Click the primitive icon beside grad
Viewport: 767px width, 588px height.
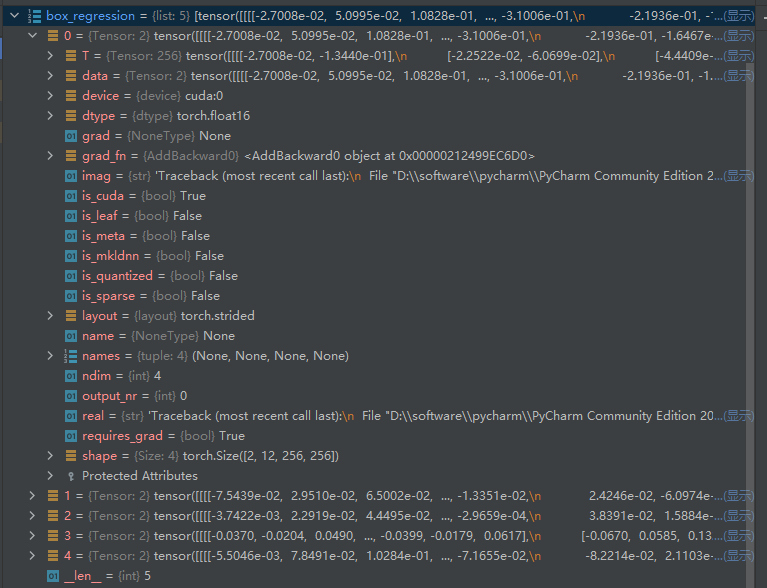71,136
